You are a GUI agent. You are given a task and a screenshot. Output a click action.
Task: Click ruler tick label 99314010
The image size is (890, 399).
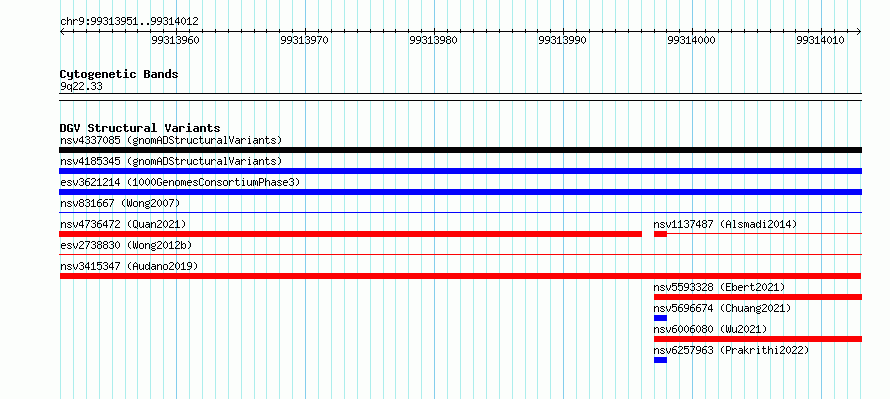(x=820, y=40)
